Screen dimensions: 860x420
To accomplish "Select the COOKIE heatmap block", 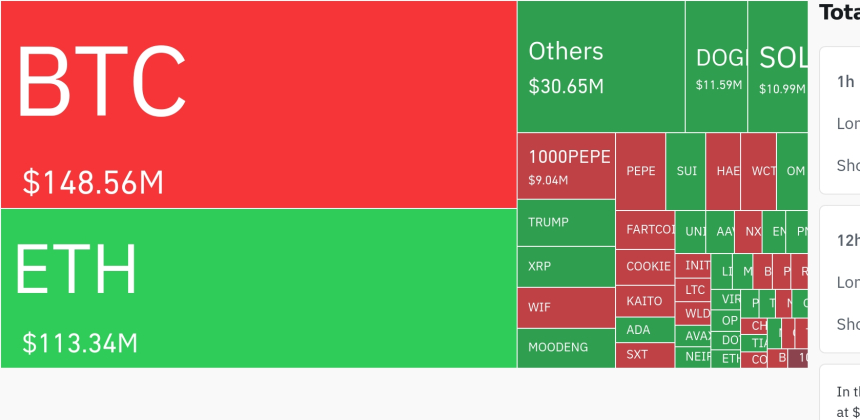I will pos(645,267).
